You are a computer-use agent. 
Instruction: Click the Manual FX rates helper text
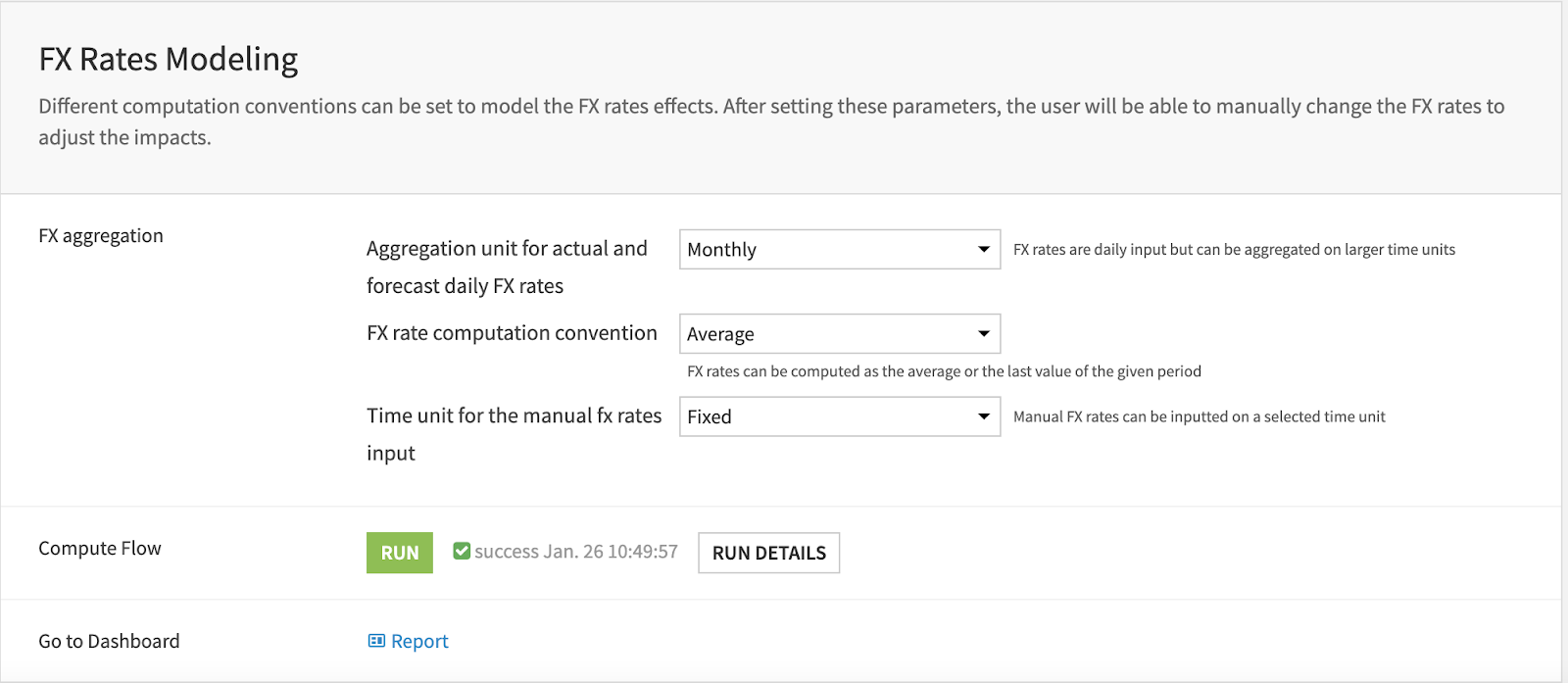click(1199, 417)
